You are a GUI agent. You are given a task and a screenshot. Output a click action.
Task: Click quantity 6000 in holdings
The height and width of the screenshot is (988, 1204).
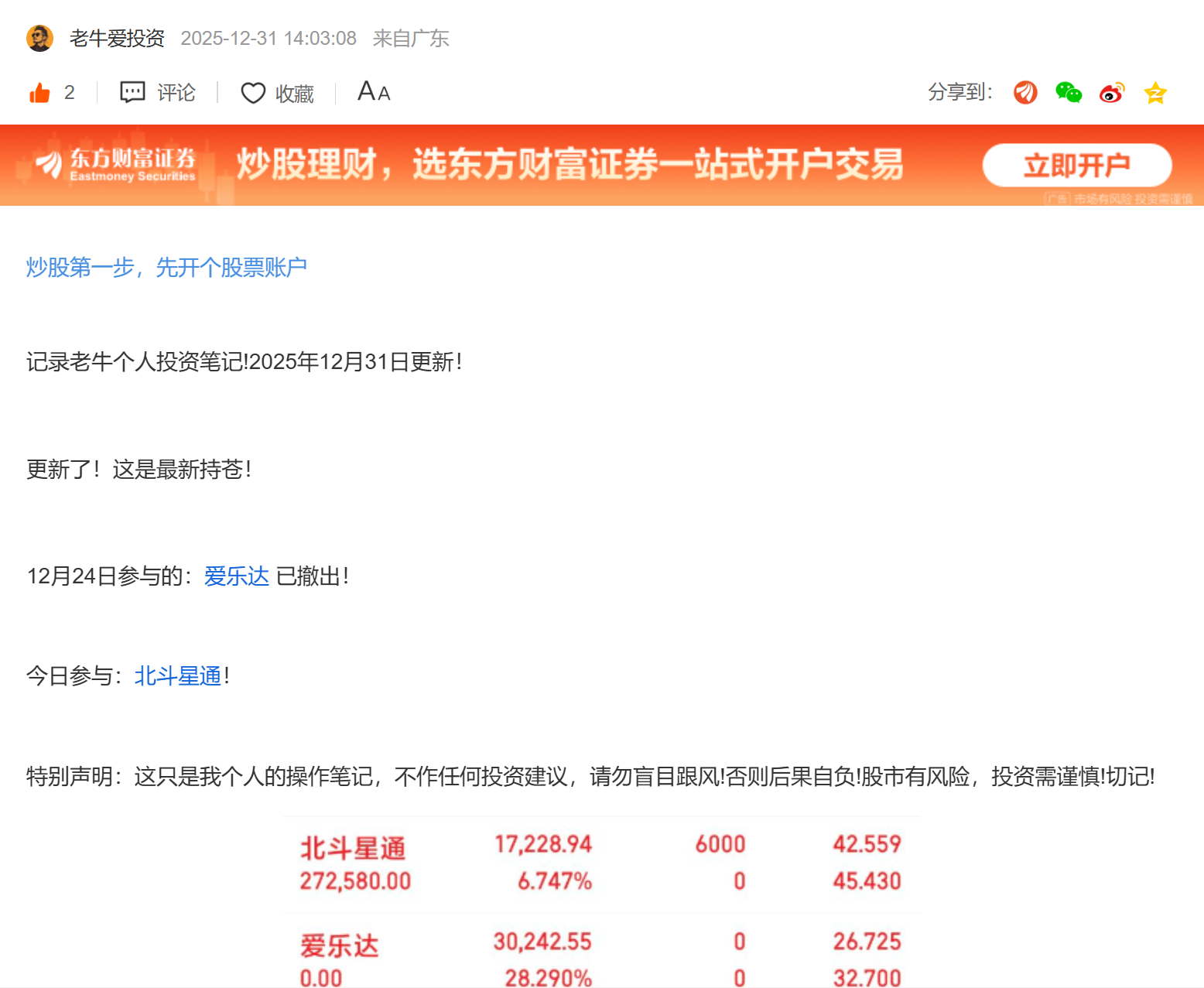pyautogui.click(x=720, y=844)
